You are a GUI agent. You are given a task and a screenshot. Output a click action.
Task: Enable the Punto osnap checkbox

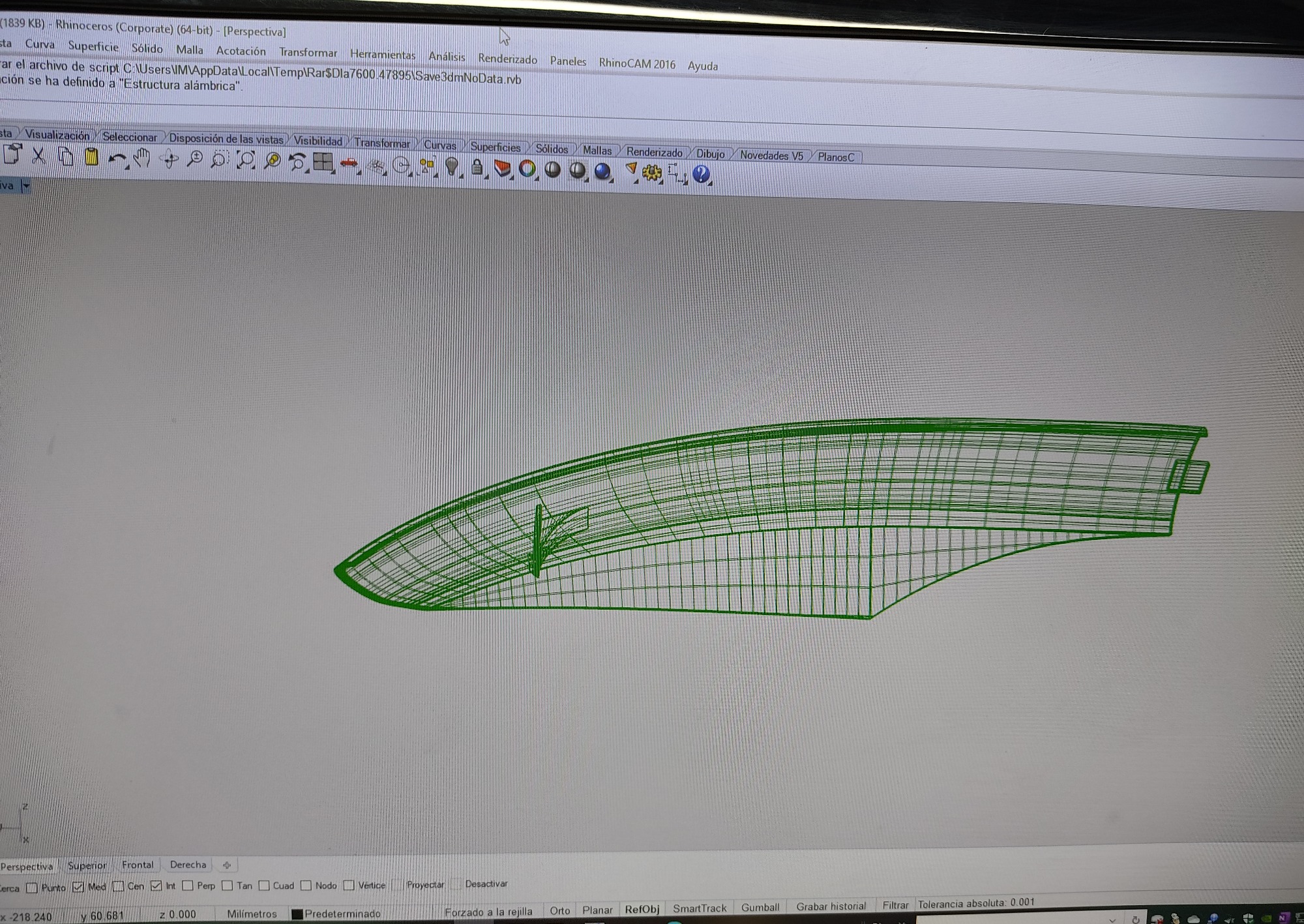pyautogui.click(x=32, y=888)
